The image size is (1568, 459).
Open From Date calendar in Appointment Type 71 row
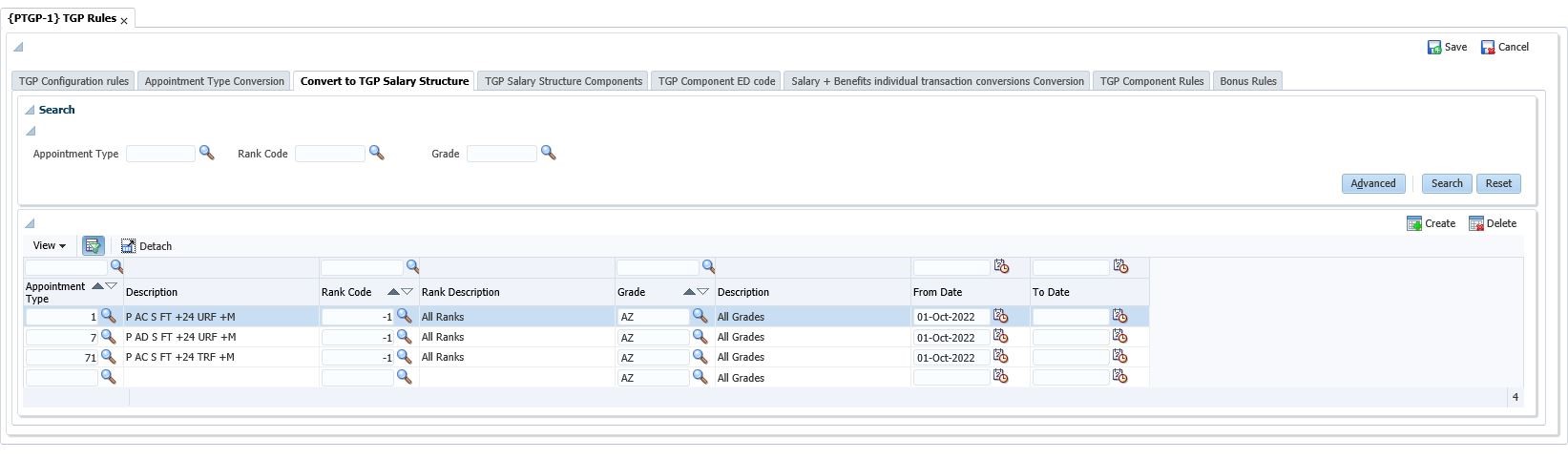click(x=1000, y=357)
